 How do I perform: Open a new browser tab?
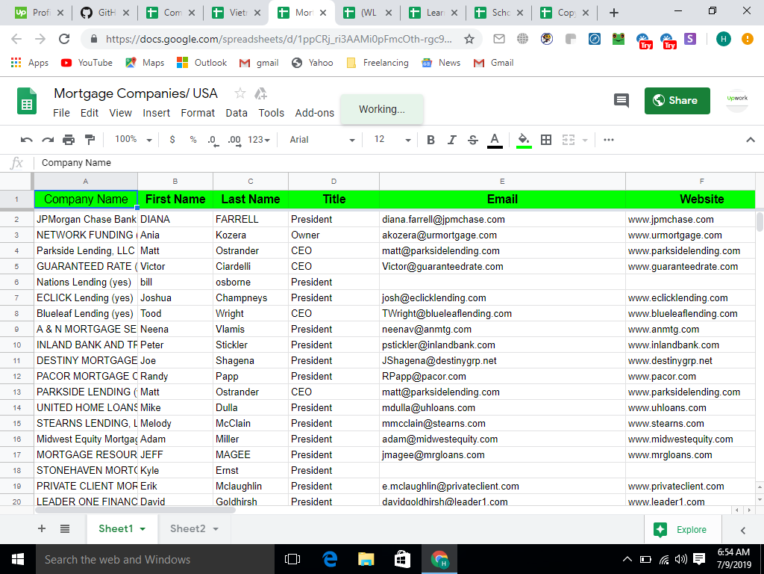pyautogui.click(x=614, y=13)
